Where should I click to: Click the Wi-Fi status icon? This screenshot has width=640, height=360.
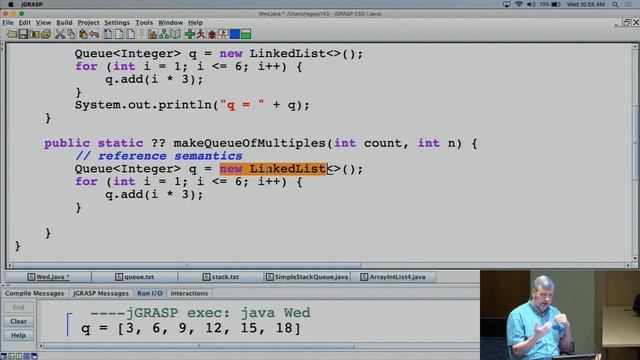click(x=519, y=4)
